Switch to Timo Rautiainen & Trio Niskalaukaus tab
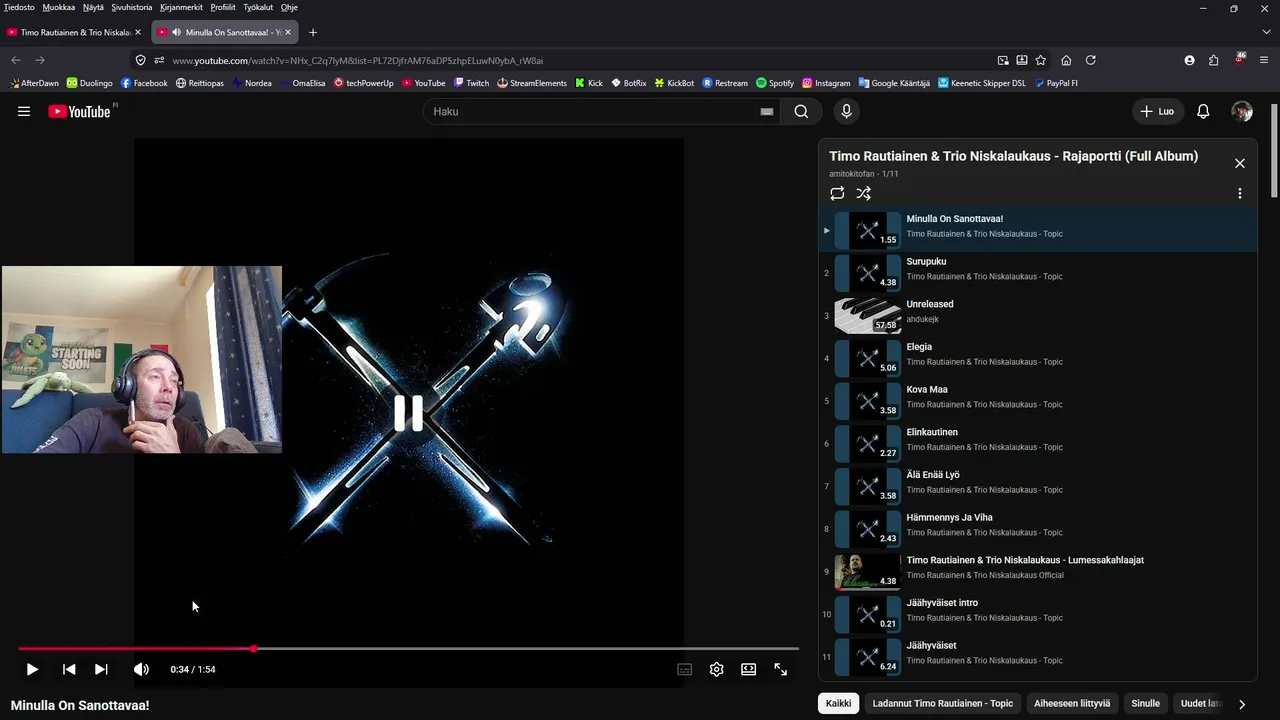This screenshot has width=1280, height=720. [x=74, y=32]
